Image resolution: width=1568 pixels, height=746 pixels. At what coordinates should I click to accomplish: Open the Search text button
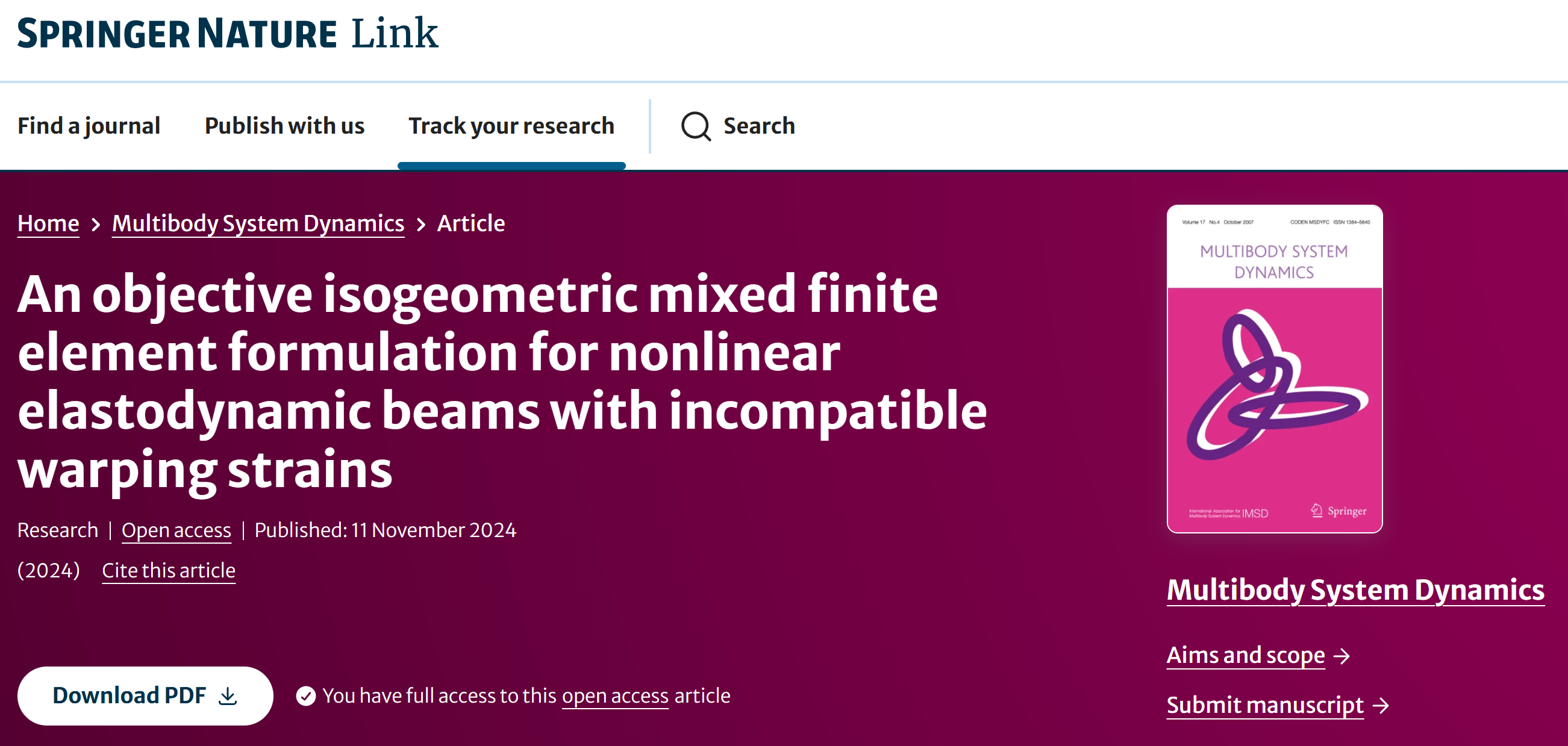pyautogui.click(x=759, y=126)
